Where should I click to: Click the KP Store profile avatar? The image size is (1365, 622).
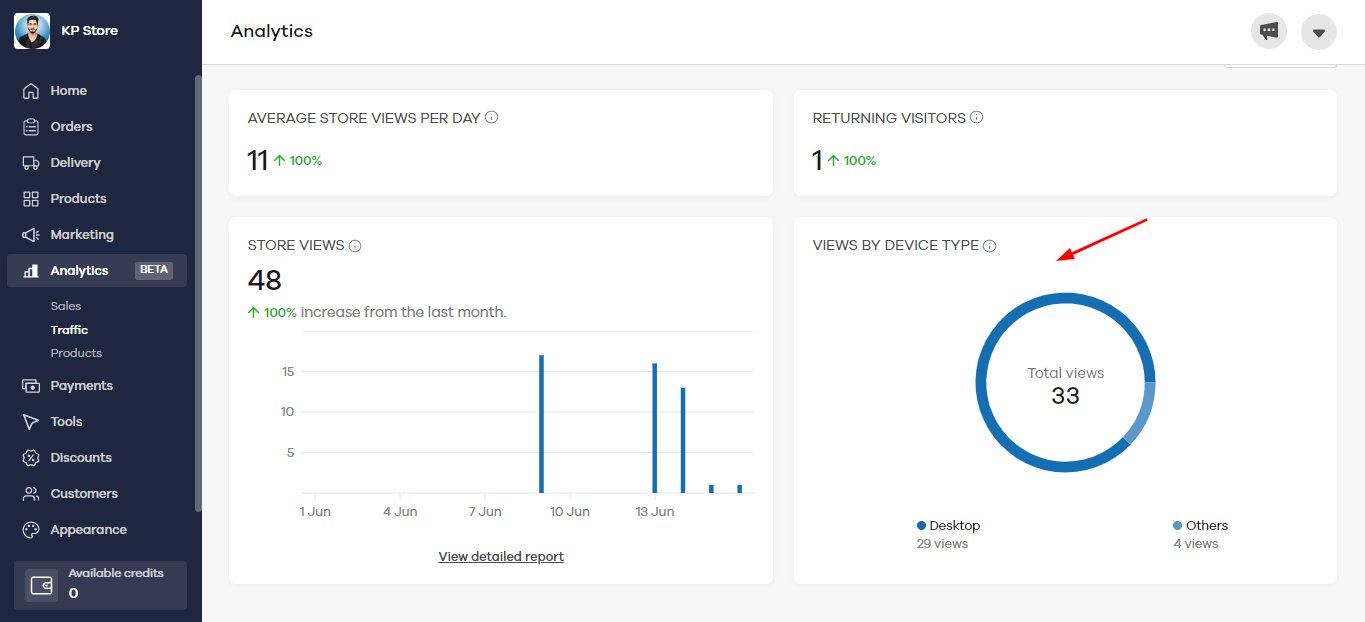32,31
